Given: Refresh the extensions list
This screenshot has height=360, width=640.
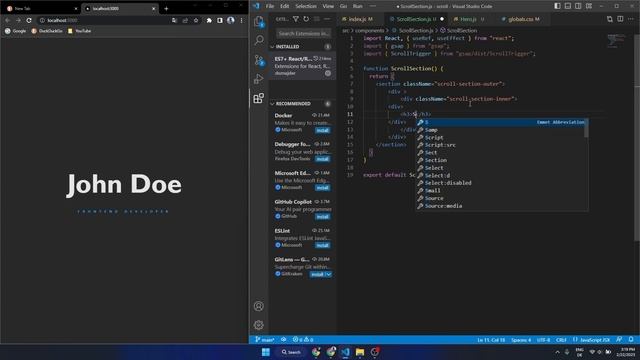Looking at the screenshot, I should click(x=306, y=19).
